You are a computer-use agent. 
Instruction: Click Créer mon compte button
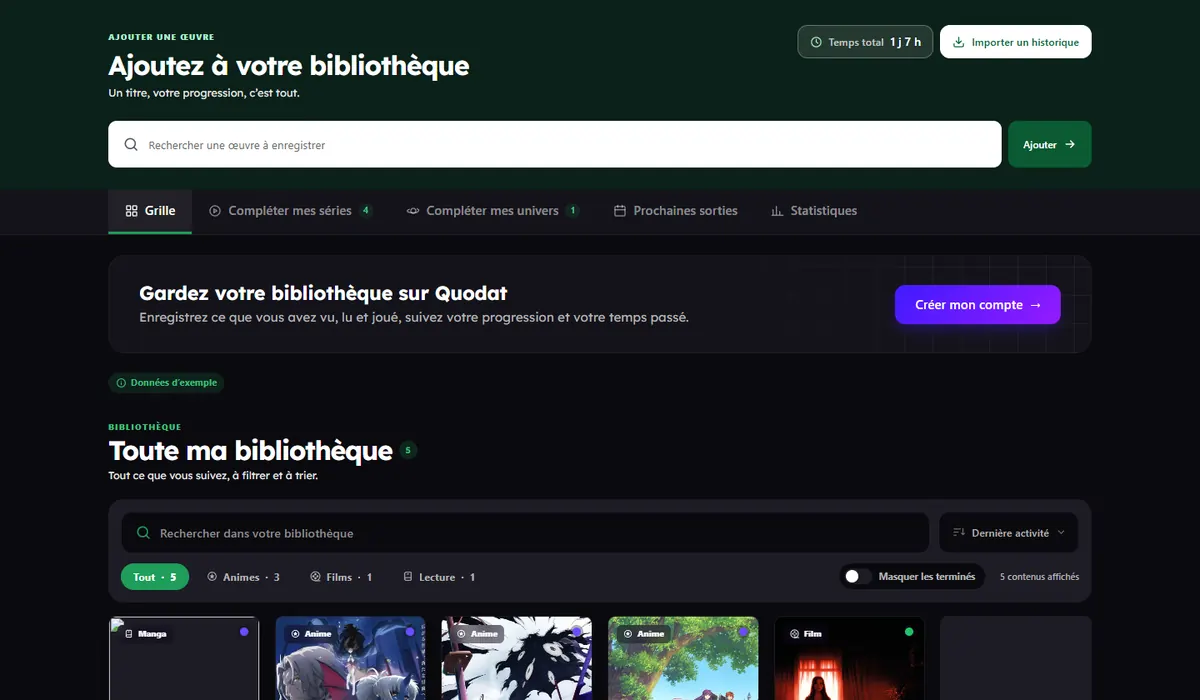[x=978, y=305]
